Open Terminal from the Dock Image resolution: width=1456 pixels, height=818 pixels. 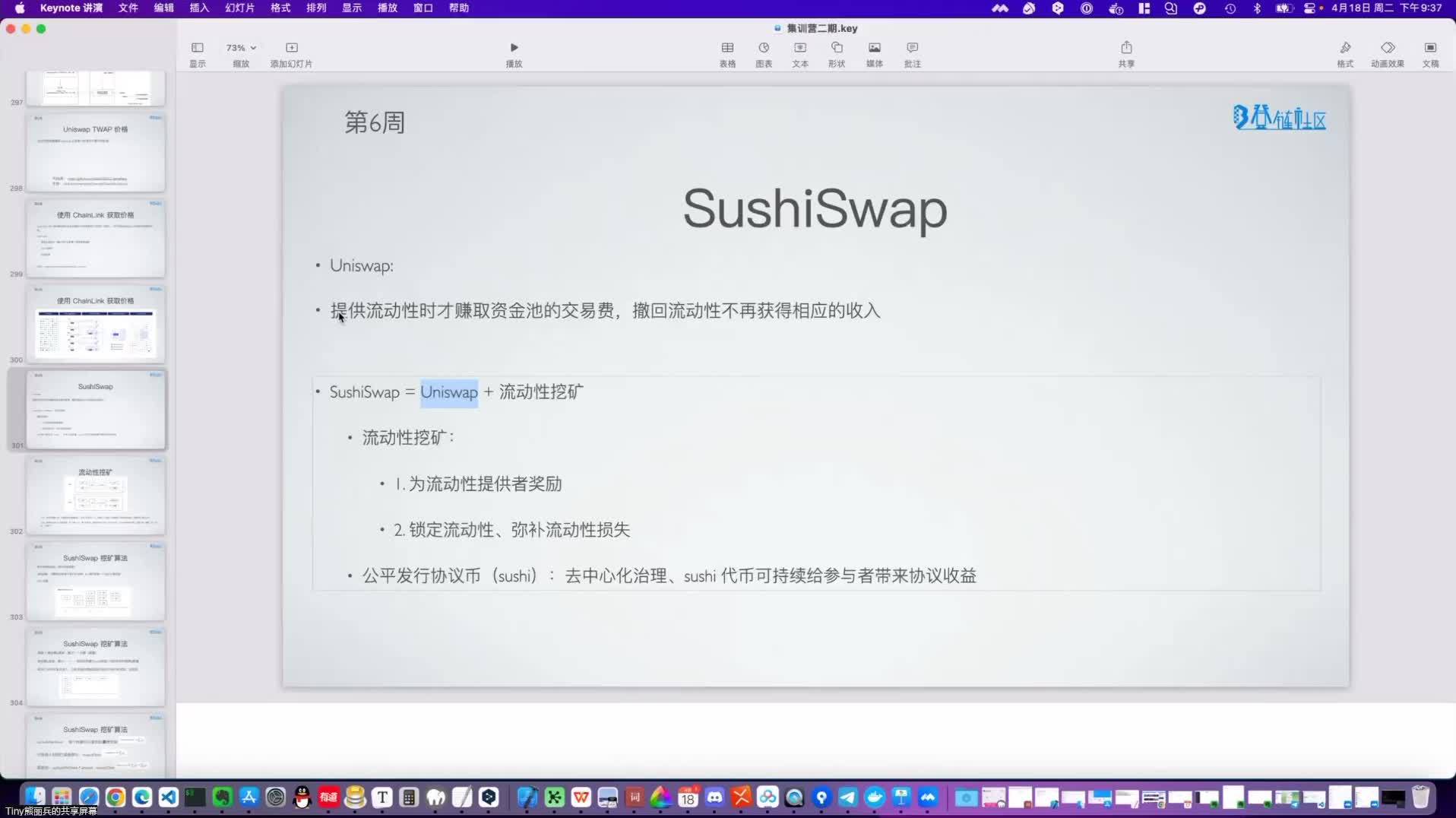click(x=195, y=797)
